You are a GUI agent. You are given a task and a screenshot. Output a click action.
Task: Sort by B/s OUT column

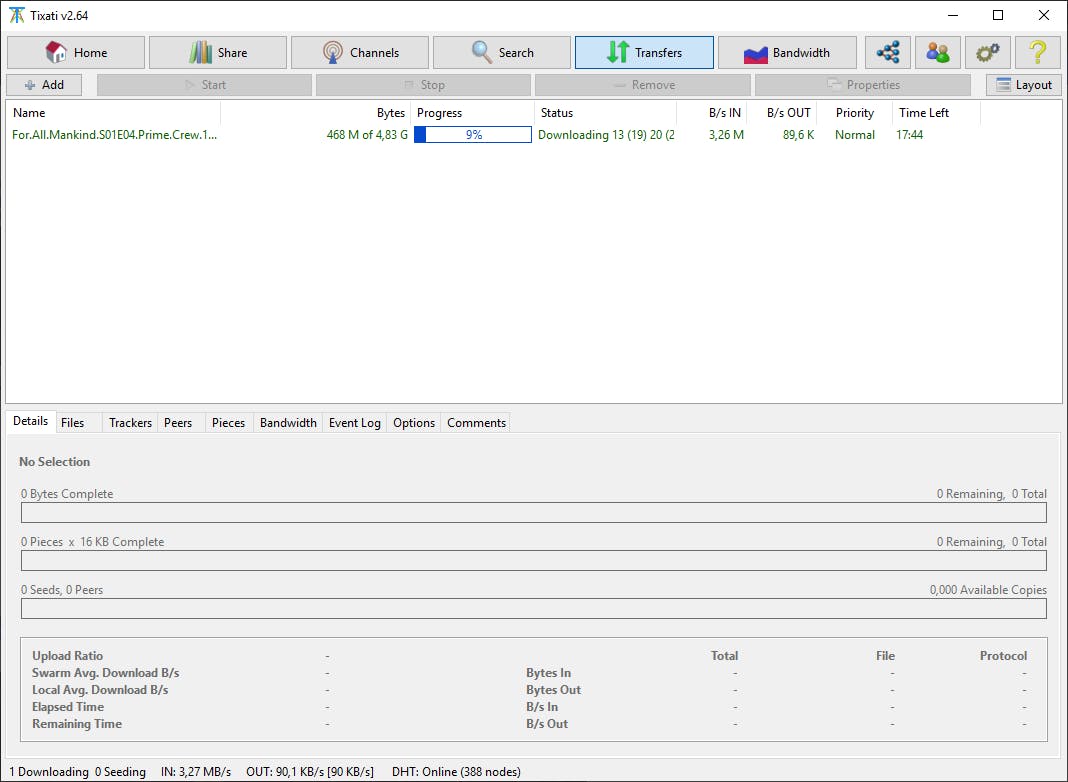click(x=782, y=113)
